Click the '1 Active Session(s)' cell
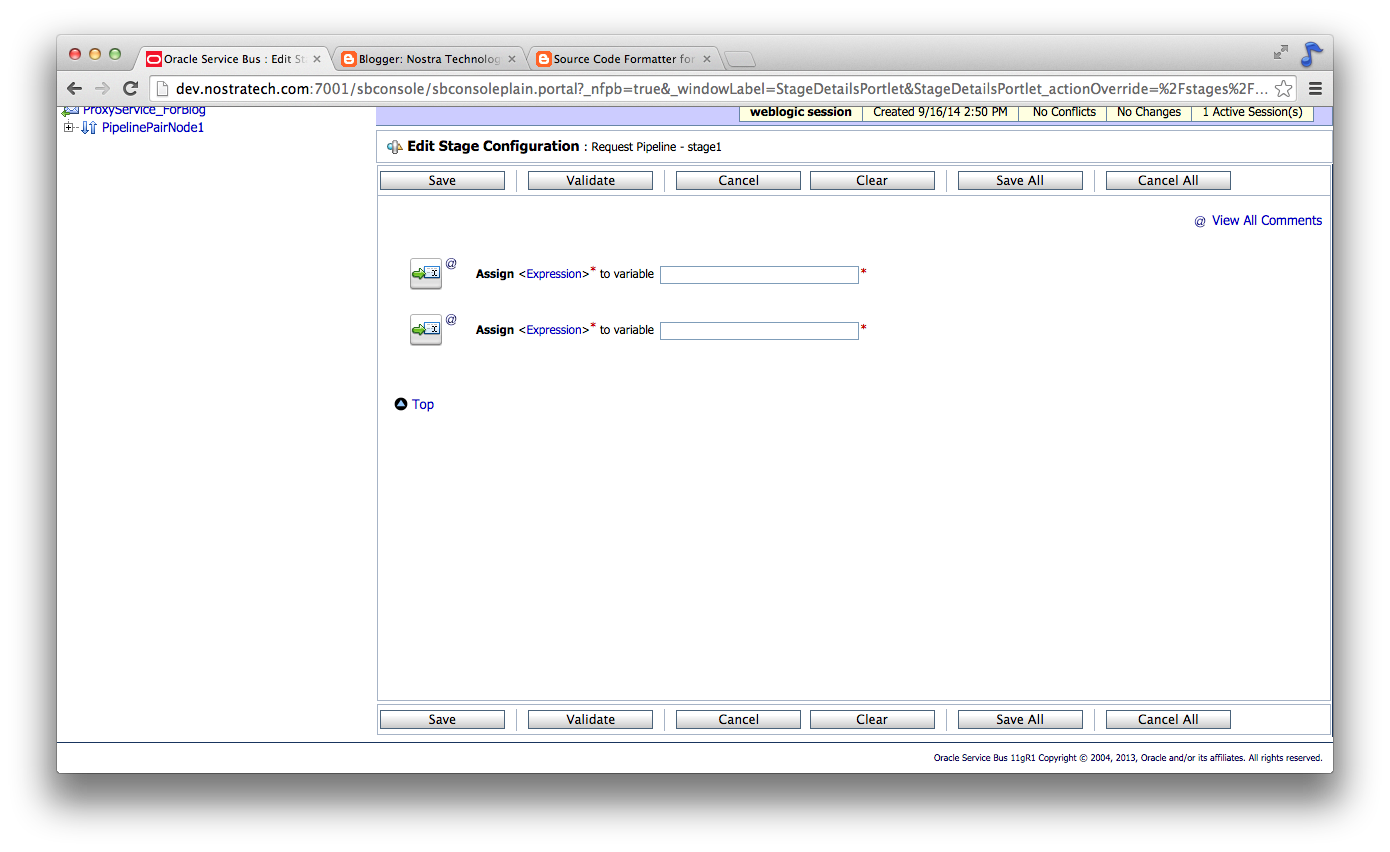 (1252, 113)
